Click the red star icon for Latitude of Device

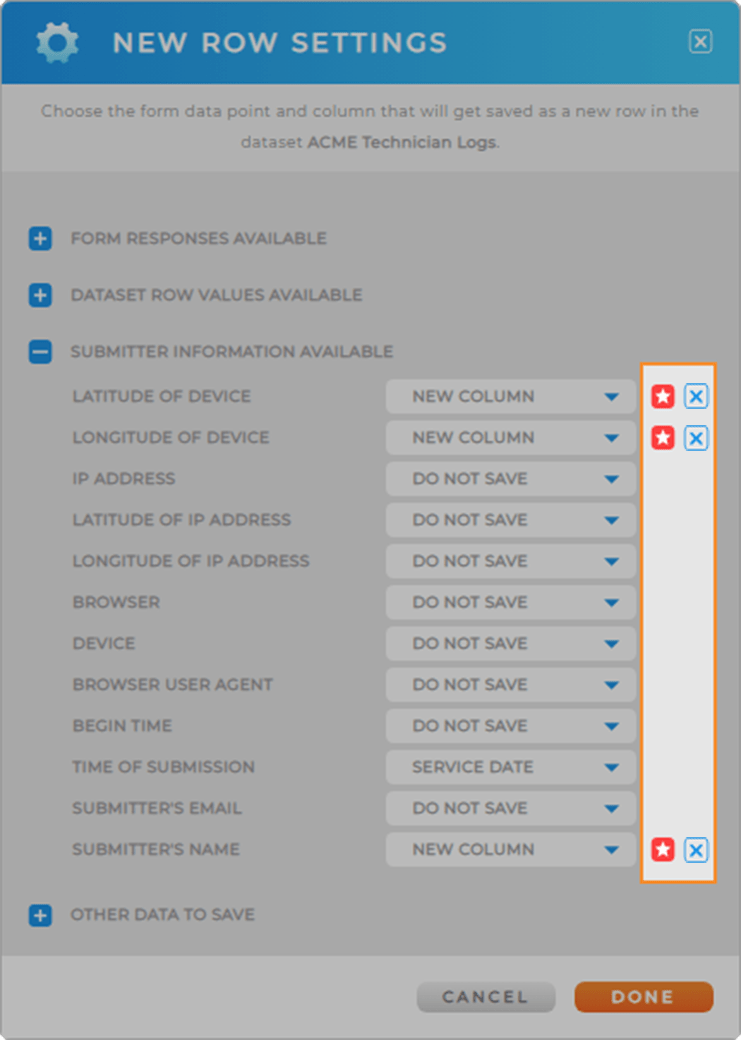click(662, 397)
